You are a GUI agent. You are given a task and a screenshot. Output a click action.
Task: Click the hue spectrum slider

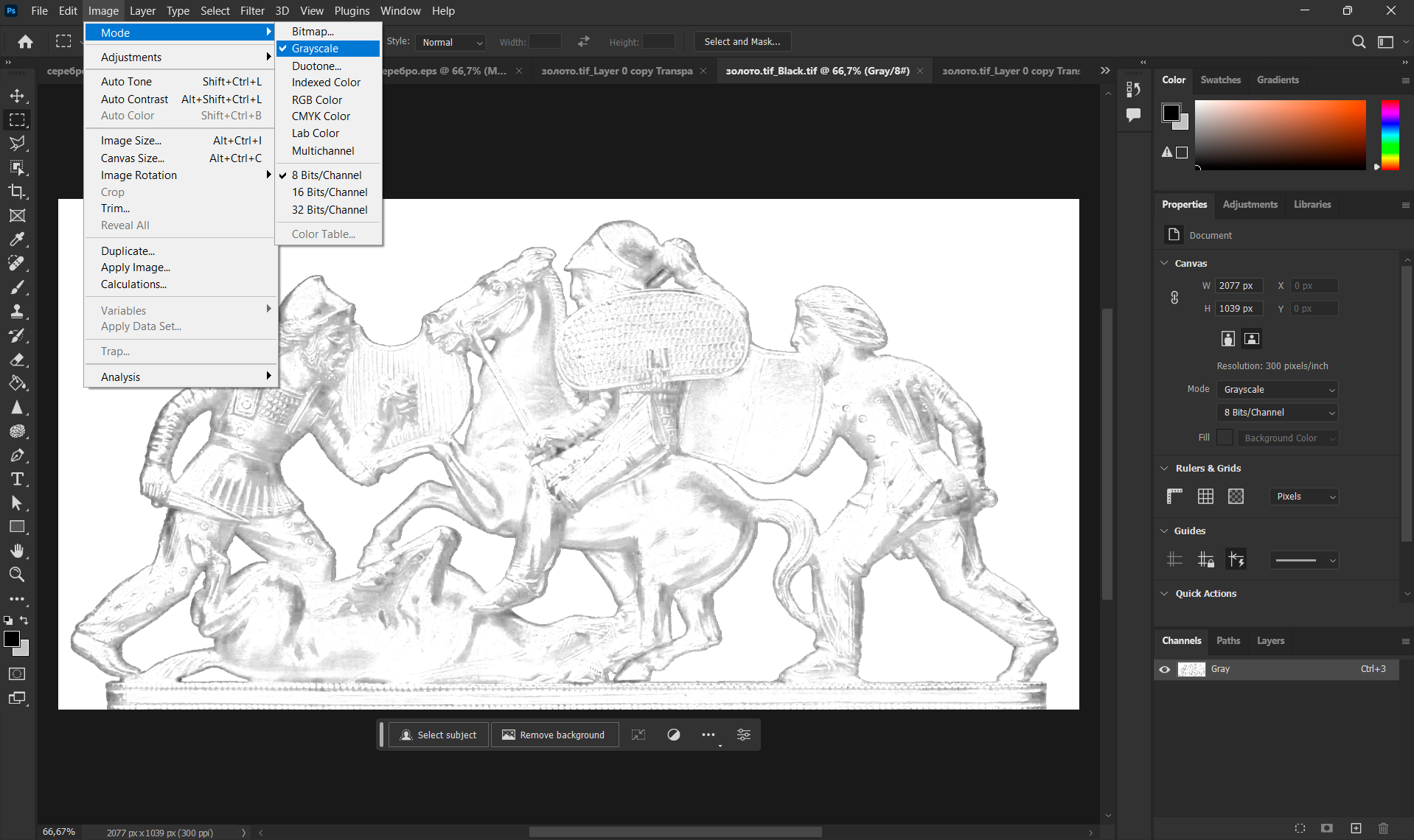1390,136
